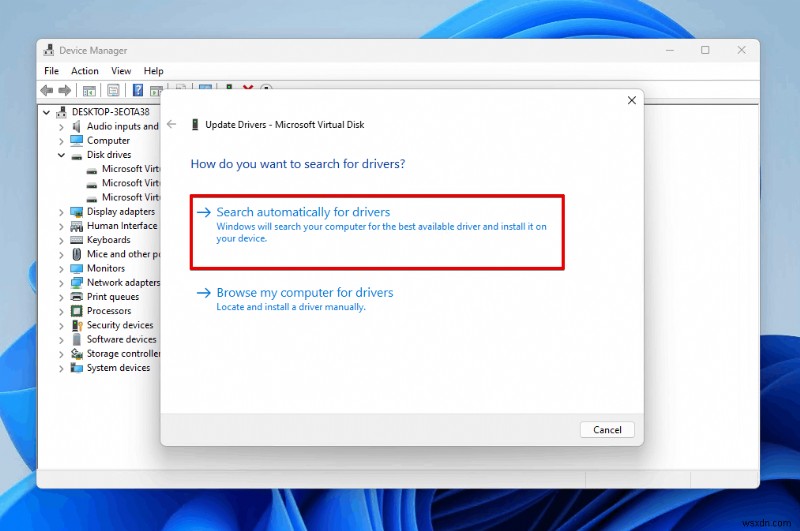The image size is (800, 531).
Task: Click the Cancel button in the dialog
Action: 607,429
